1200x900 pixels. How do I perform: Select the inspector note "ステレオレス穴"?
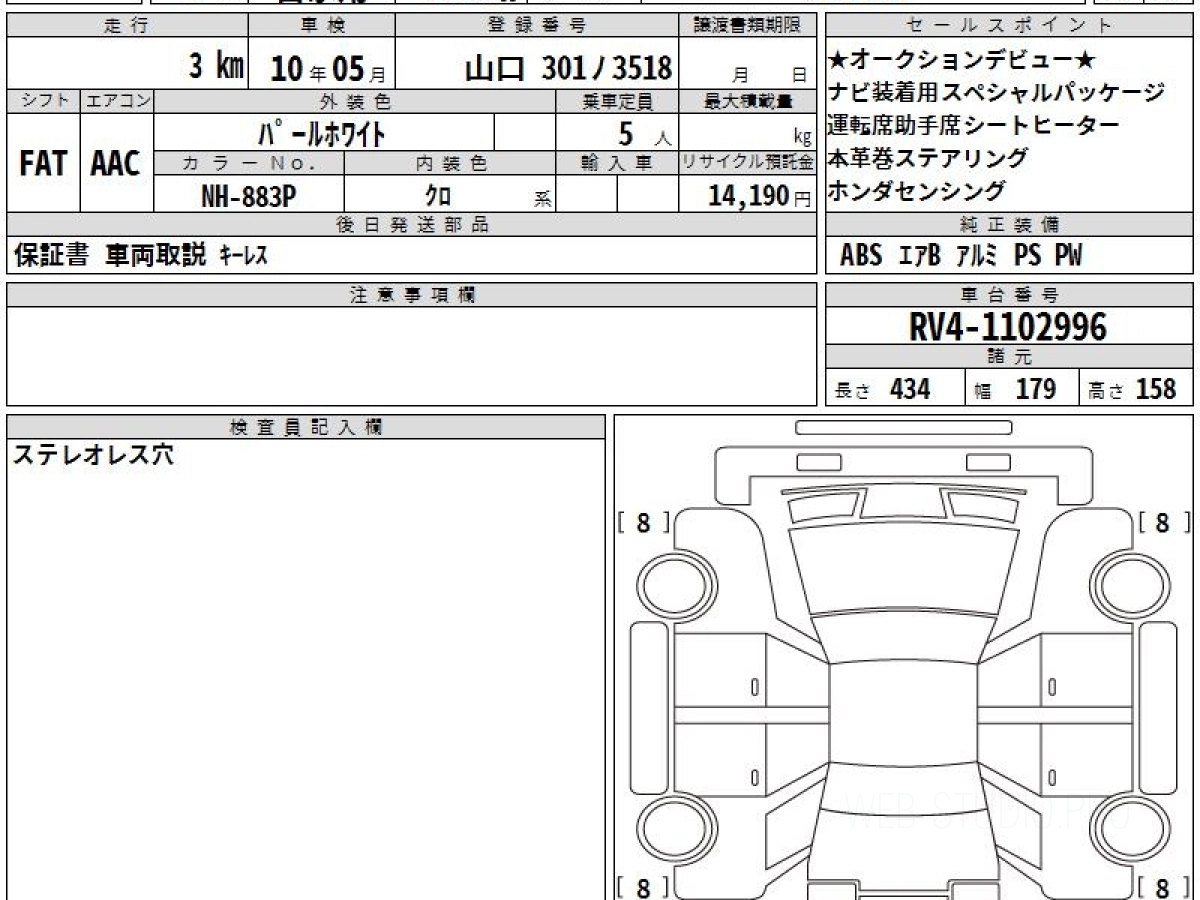pos(93,455)
